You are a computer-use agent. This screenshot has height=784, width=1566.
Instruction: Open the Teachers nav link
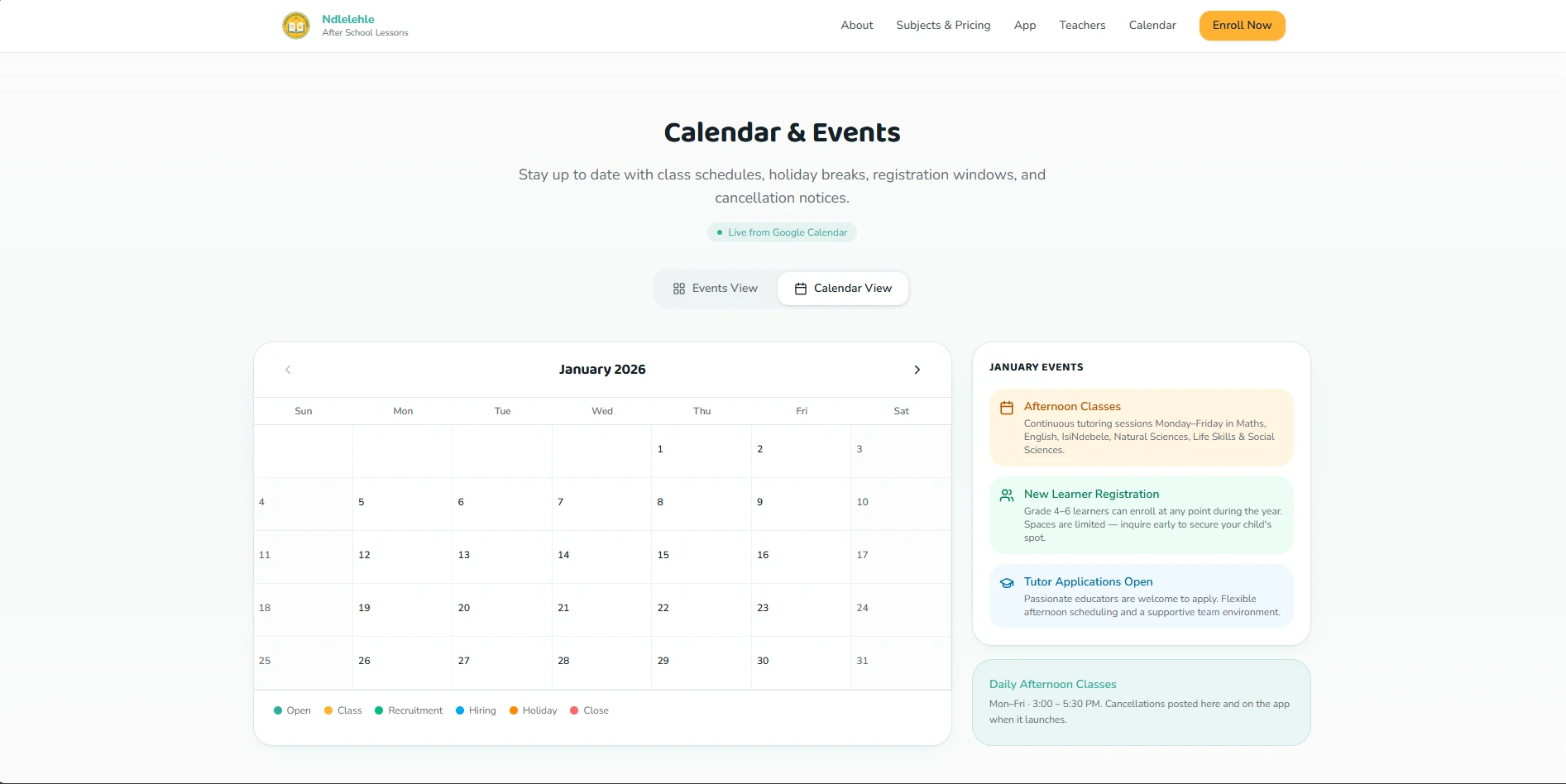pyautogui.click(x=1082, y=26)
